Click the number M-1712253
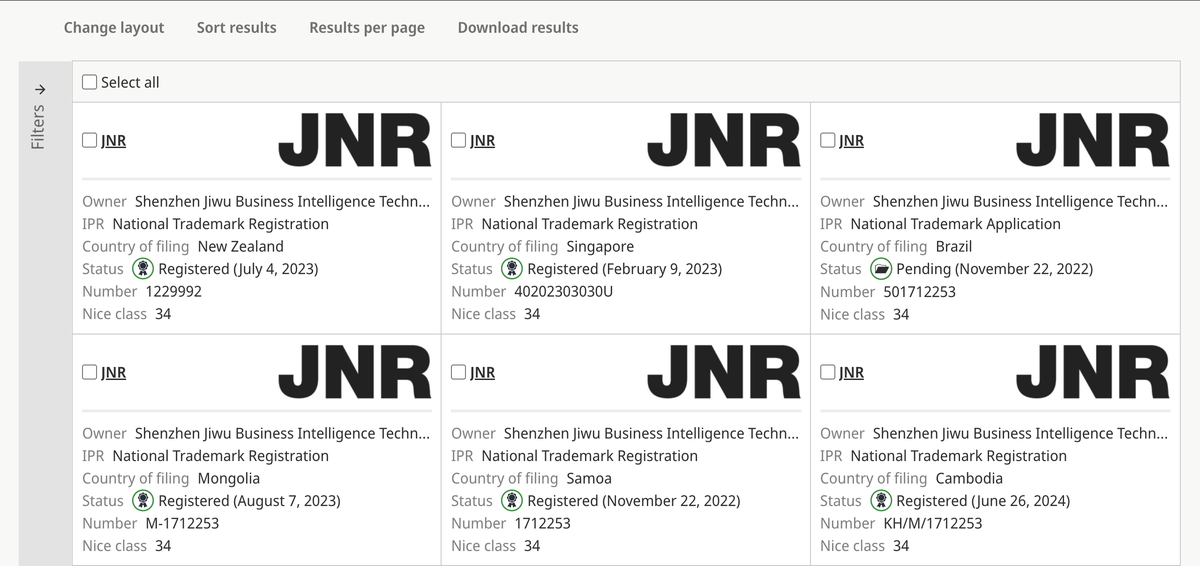The width and height of the screenshot is (1200, 566). point(182,523)
